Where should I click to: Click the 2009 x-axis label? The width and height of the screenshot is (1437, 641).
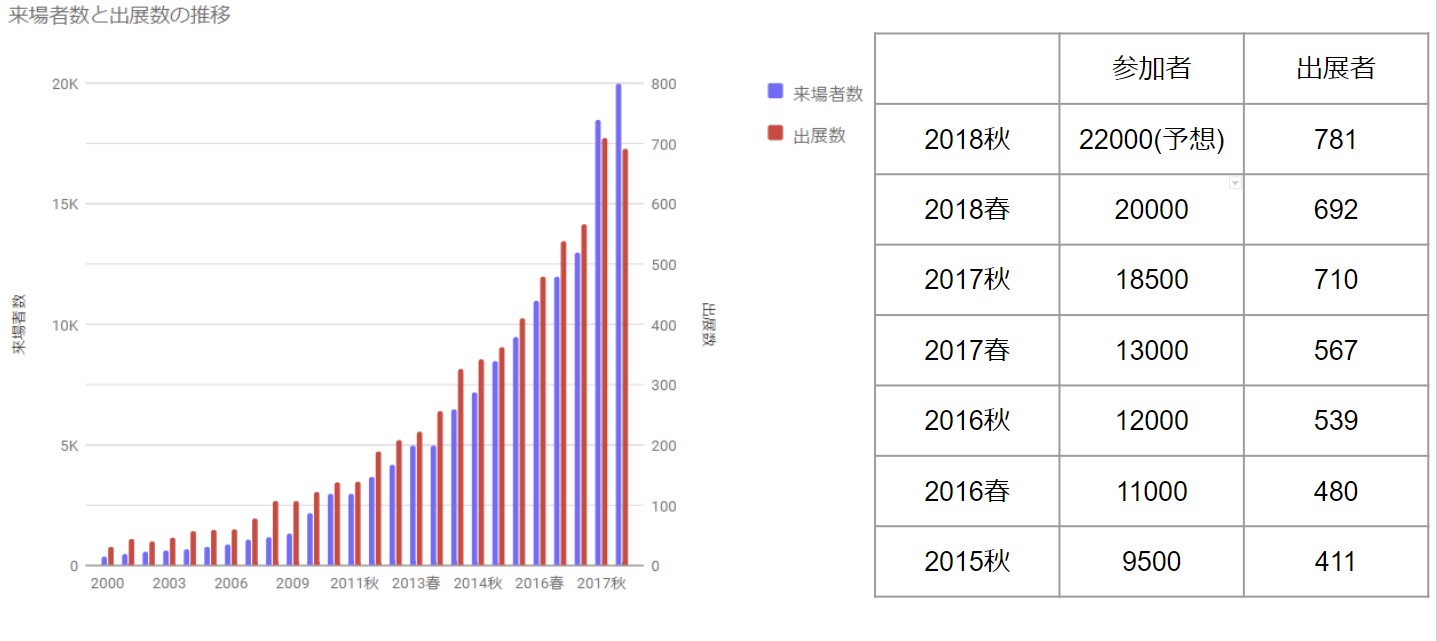292,583
